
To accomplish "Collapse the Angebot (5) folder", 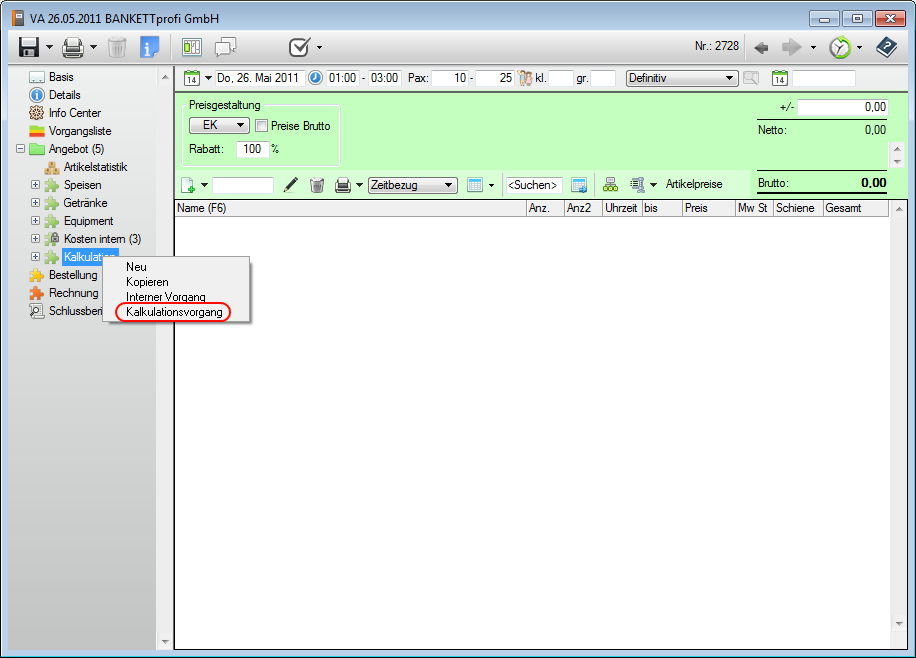I will coord(20,149).
